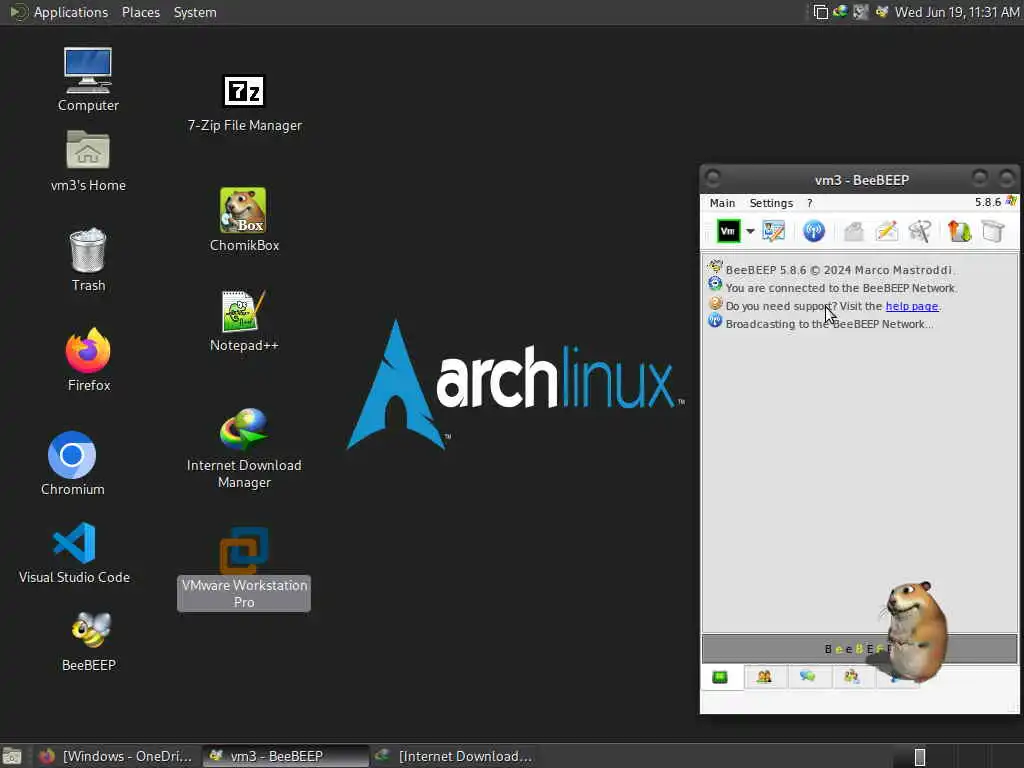Switch to the users list tab in BeeBEEP
The width and height of the screenshot is (1024, 768).
click(764, 677)
